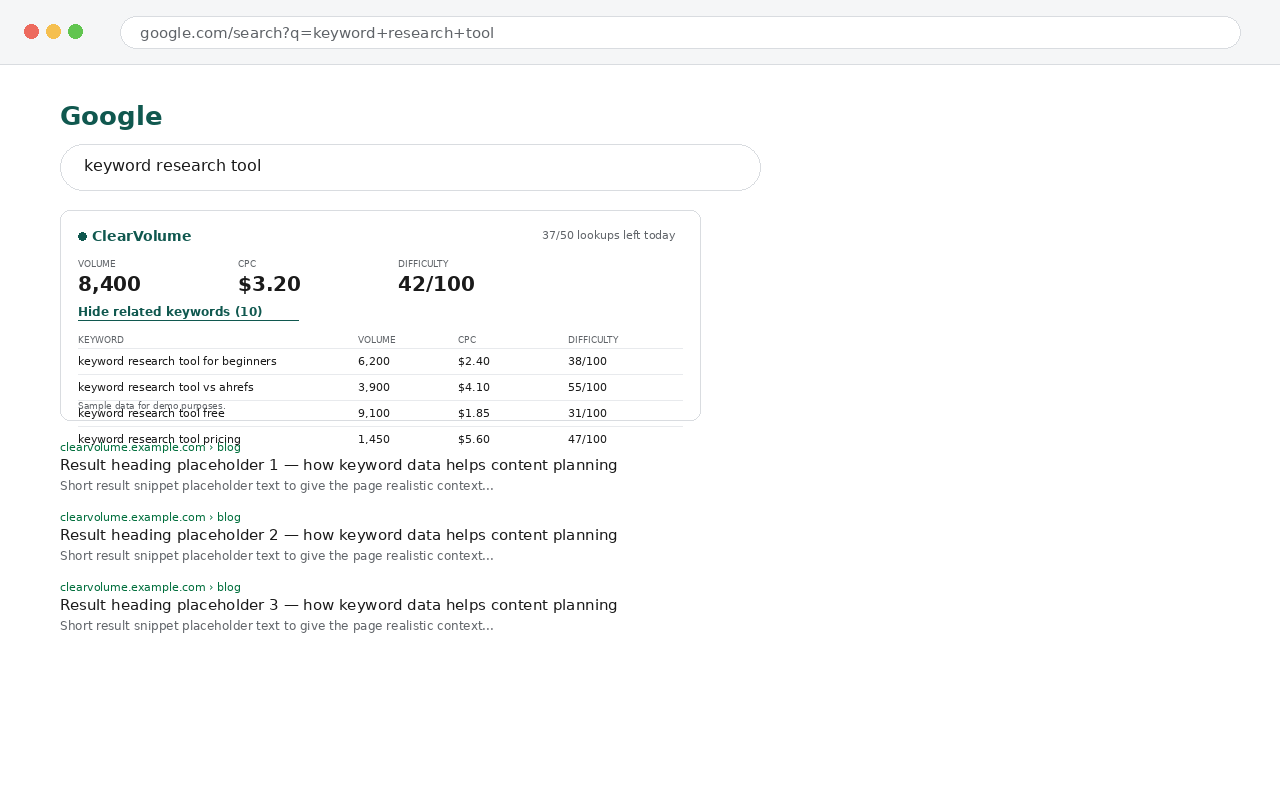Viewport: 1280px width, 800px height.
Task: Click the difficulty cell 31/100
Action: point(587,414)
